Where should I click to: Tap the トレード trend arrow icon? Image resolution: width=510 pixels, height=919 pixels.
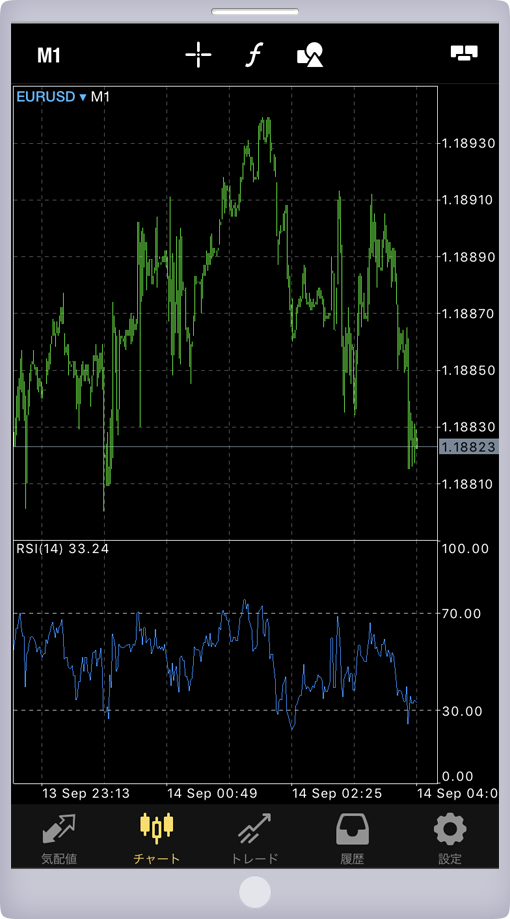(254, 829)
